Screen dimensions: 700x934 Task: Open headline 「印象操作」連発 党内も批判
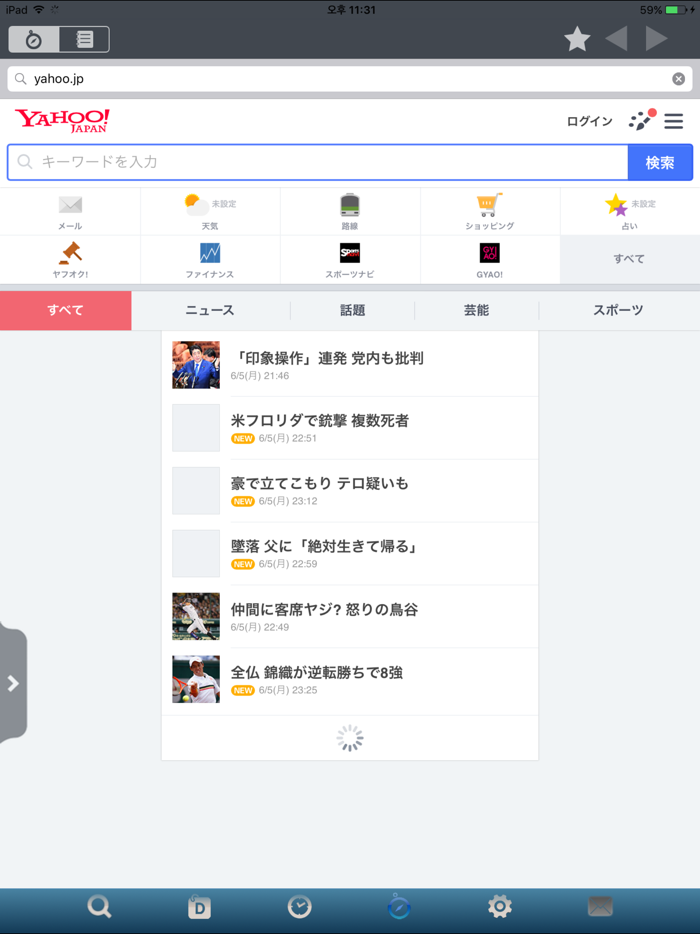pyautogui.click(x=327, y=358)
